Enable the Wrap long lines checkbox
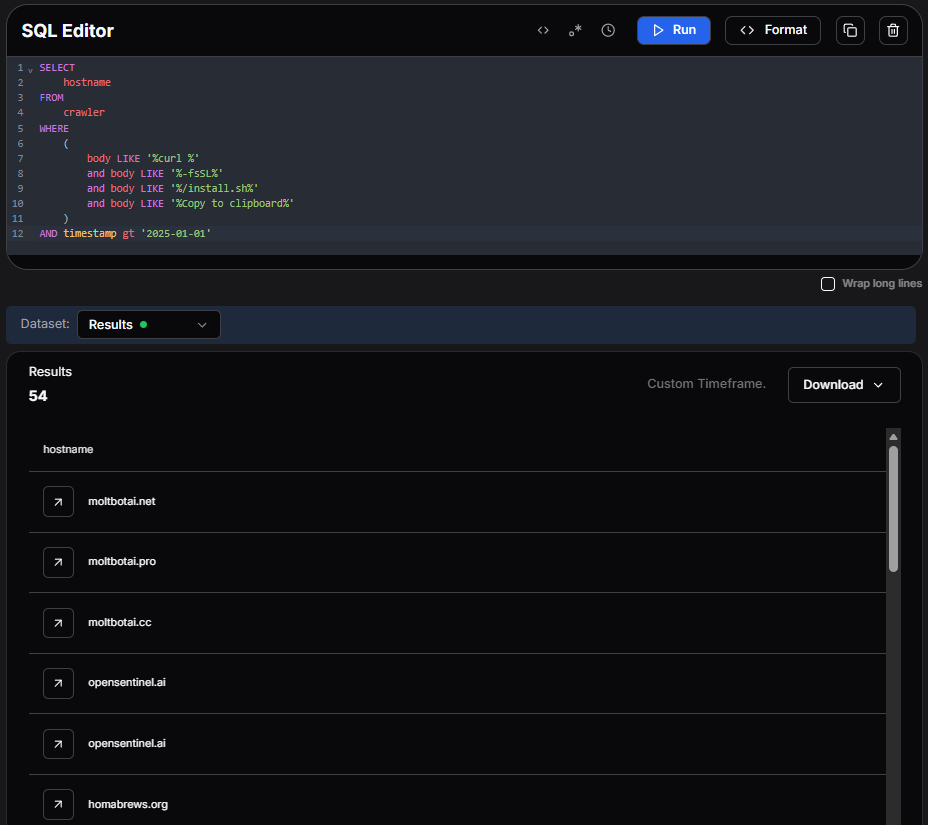 coord(828,284)
